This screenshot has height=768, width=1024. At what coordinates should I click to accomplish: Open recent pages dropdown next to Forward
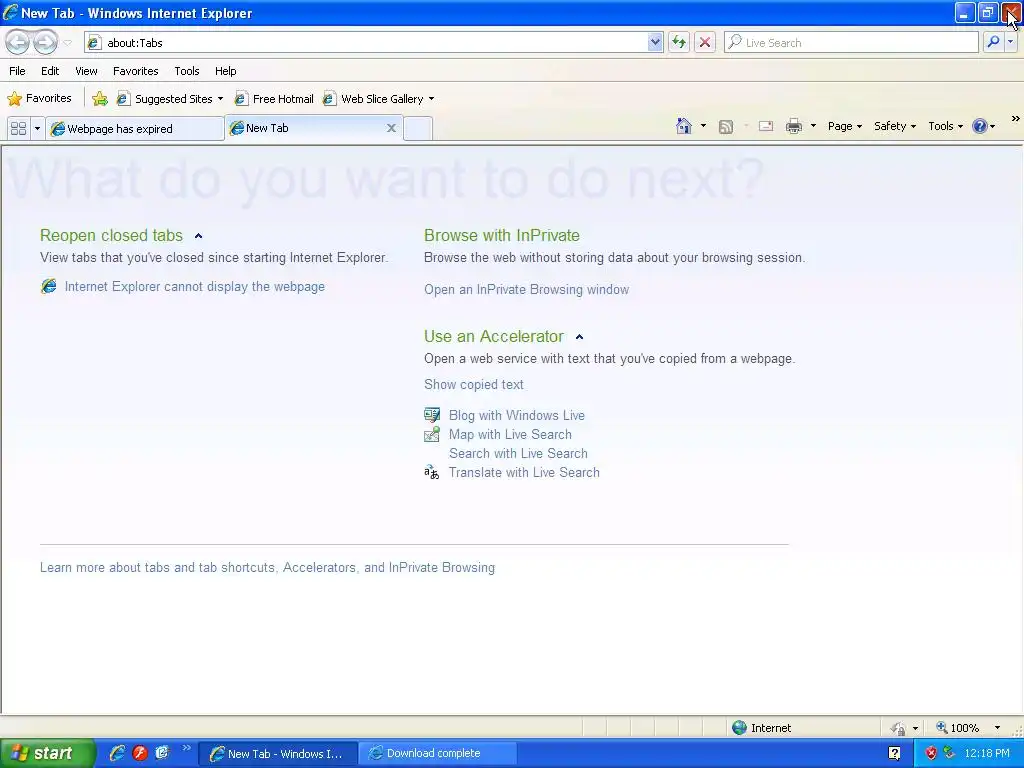click(67, 43)
